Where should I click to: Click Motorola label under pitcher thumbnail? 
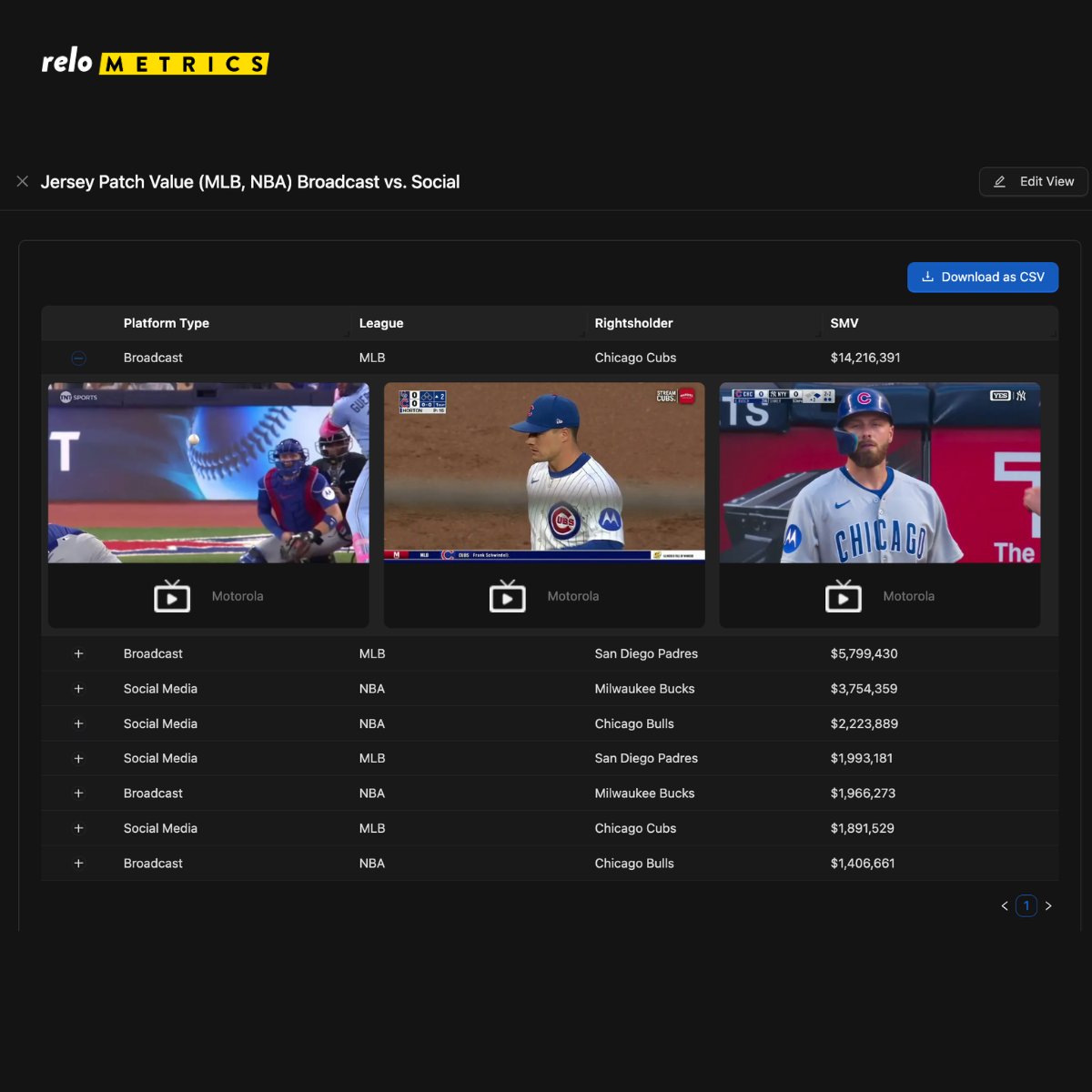tap(573, 596)
